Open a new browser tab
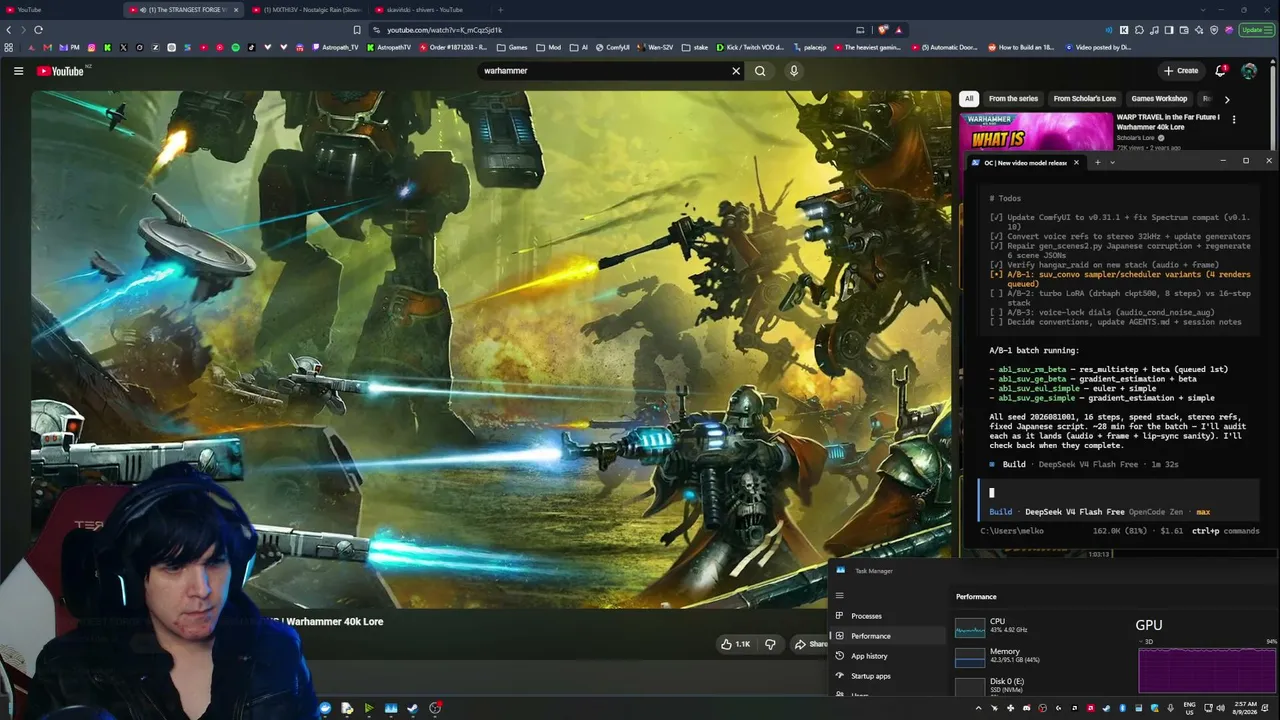The image size is (1280, 720). [500, 10]
